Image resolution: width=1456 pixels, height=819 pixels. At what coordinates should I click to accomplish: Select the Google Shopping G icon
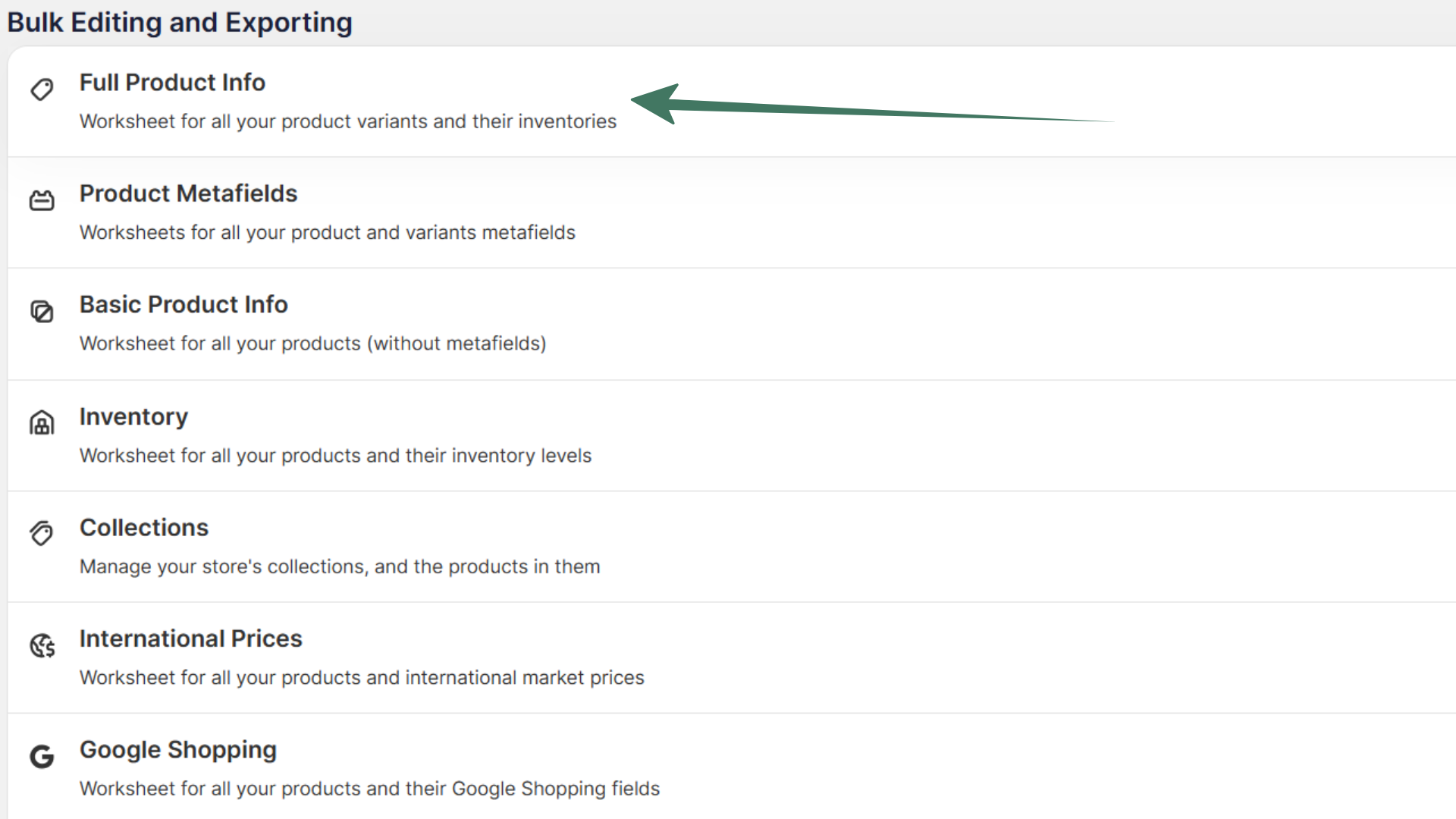[x=42, y=756]
